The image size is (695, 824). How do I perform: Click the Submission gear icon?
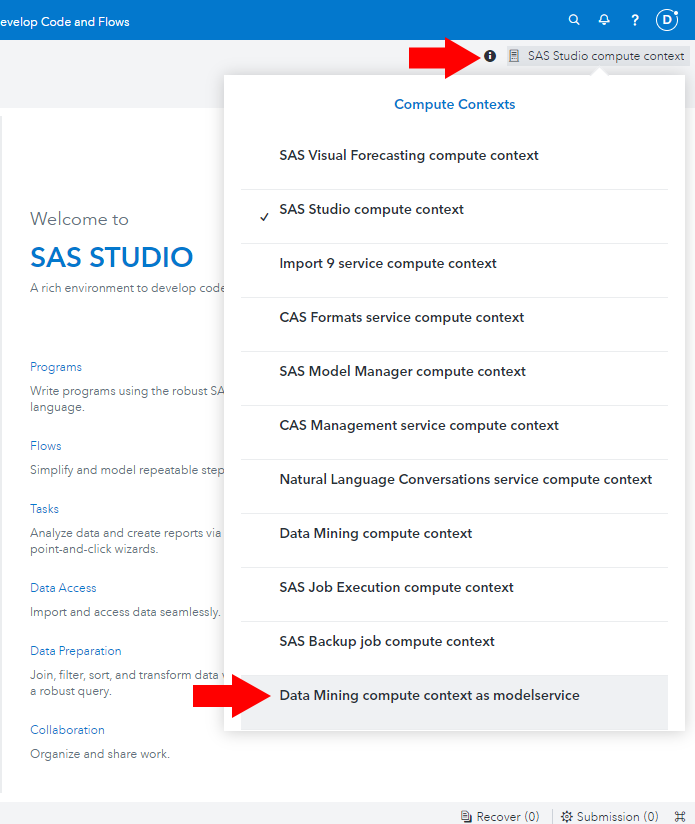pos(567,817)
